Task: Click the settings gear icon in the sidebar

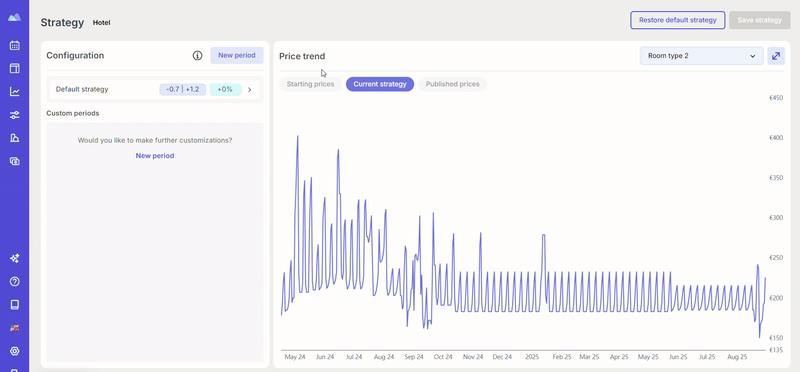Action: (14, 351)
